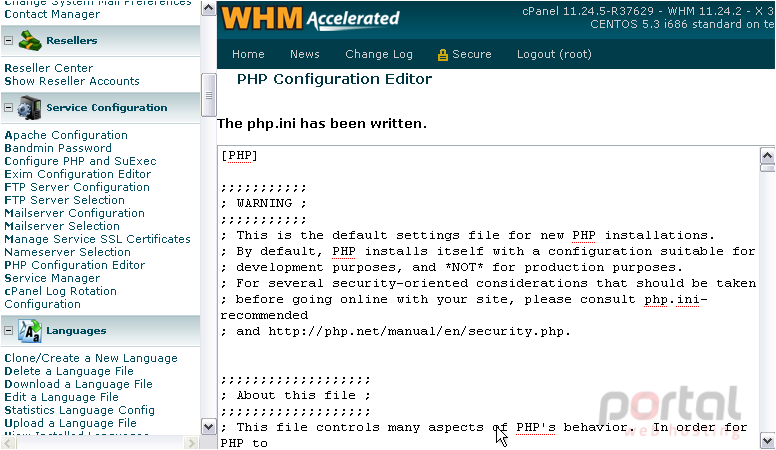Open Mailserver Selection
This screenshot has width=776, height=450.
(62, 226)
